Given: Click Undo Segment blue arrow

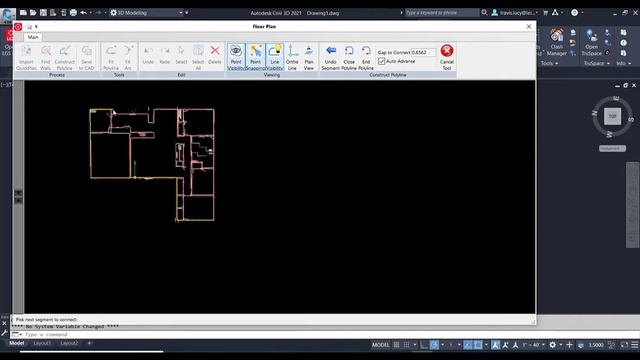Looking at the screenshot, I should click(x=331, y=57).
